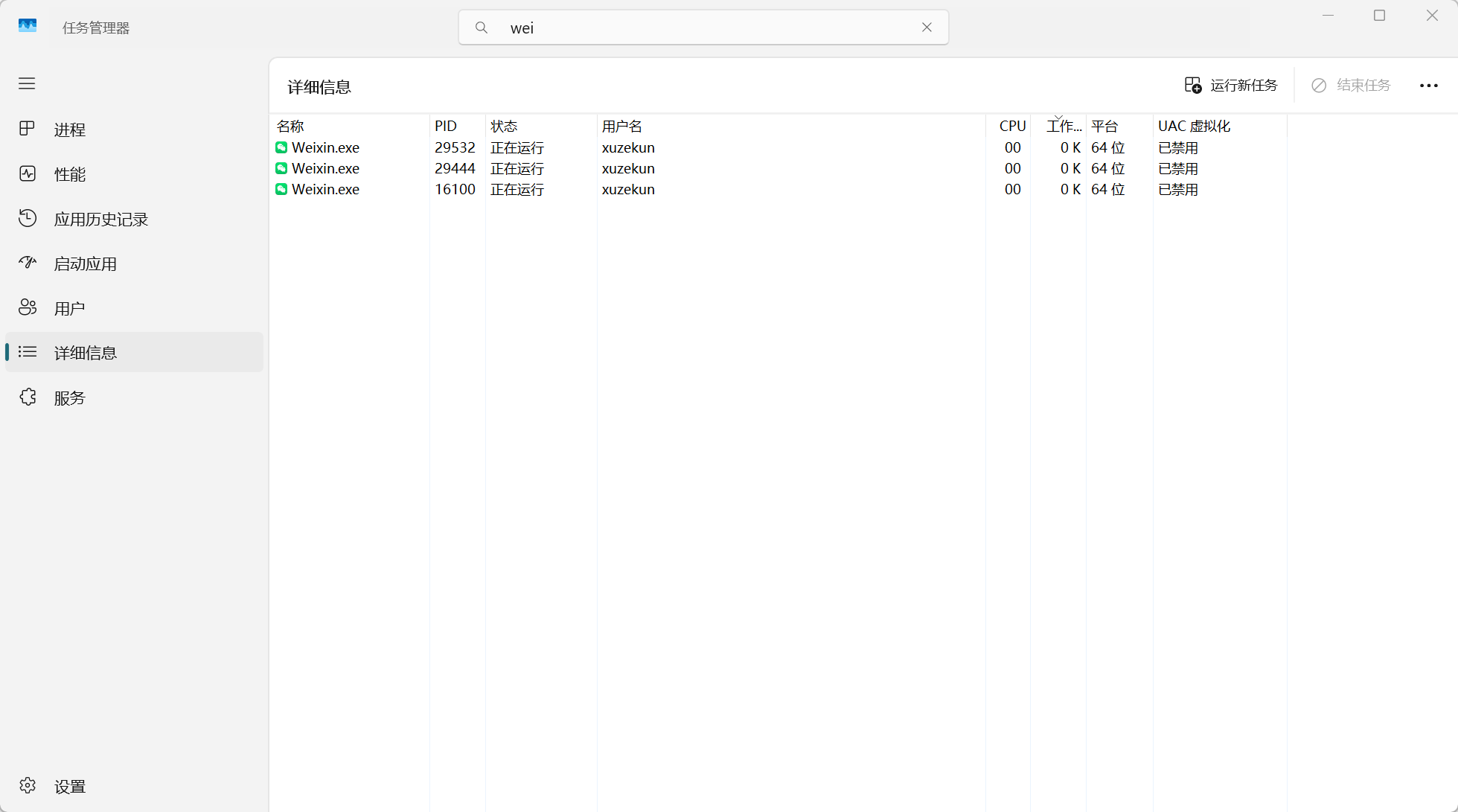Screen dimensions: 1458x812
Task: Select the Weixin.exe row with PID 29532
Action: [x=325, y=147]
